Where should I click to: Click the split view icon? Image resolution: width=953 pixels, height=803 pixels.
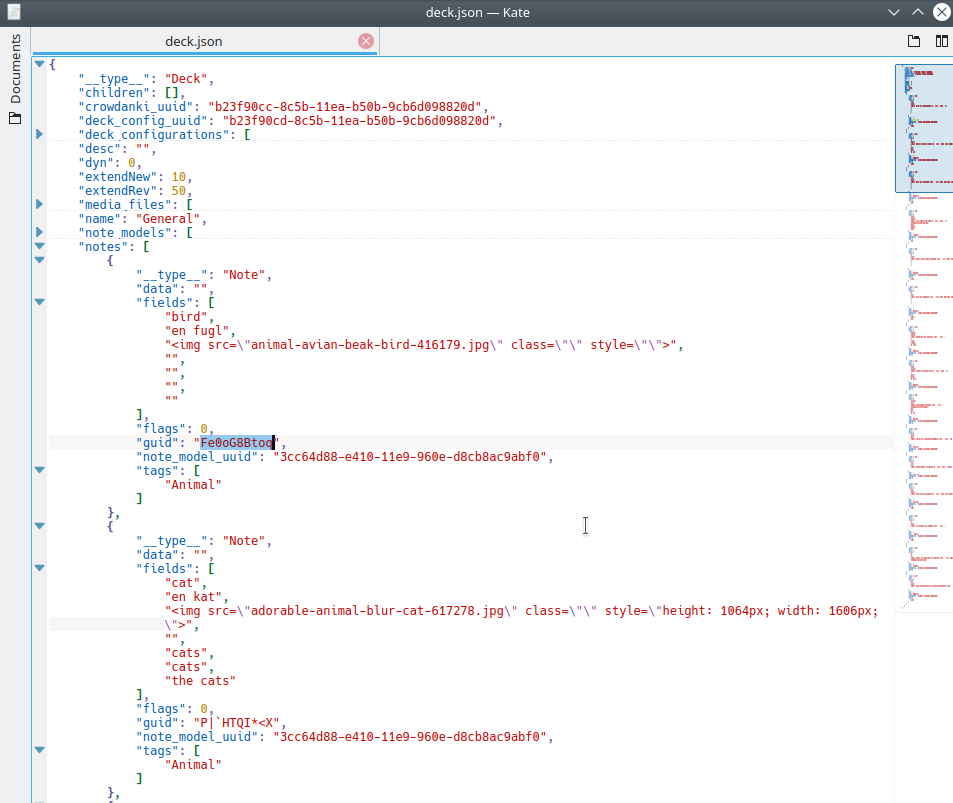click(941, 41)
